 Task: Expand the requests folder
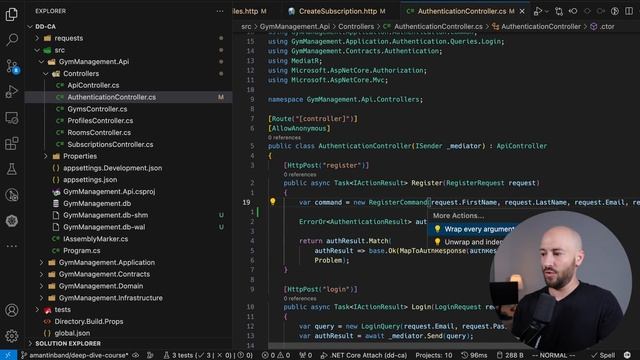click(x=37, y=38)
